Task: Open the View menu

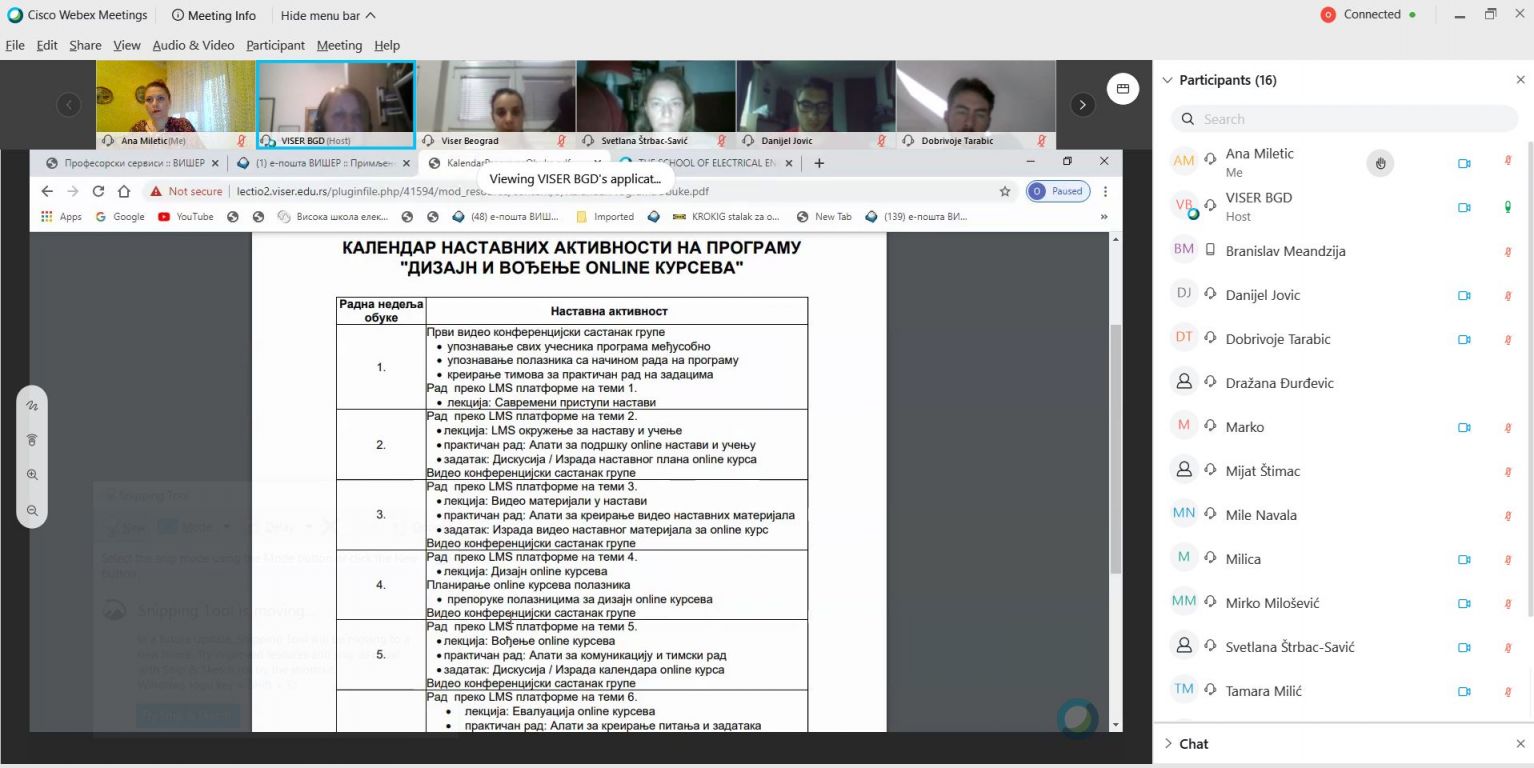Action: tap(127, 45)
